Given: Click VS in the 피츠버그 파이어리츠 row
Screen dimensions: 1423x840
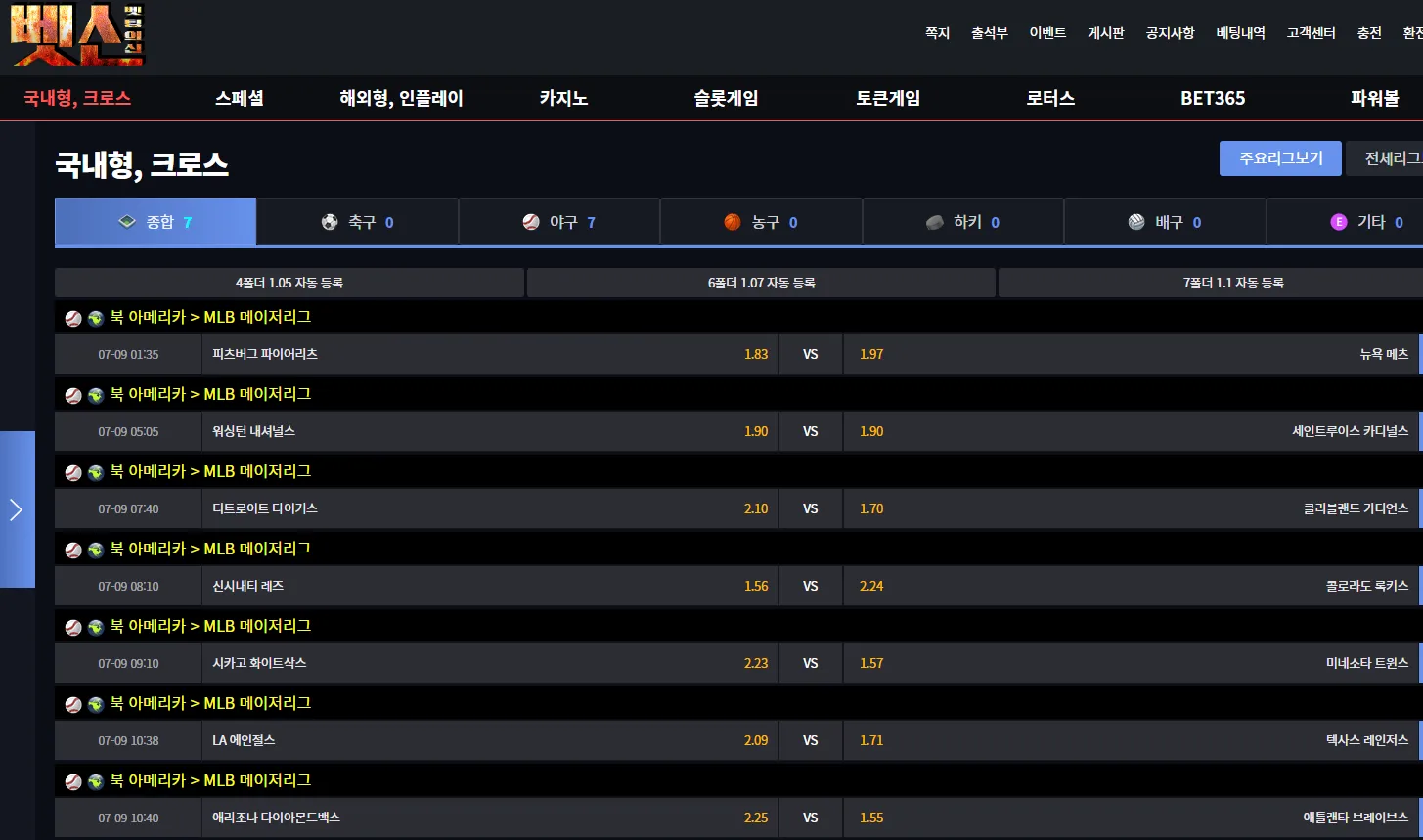Looking at the screenshot, I should click(811, 354).
